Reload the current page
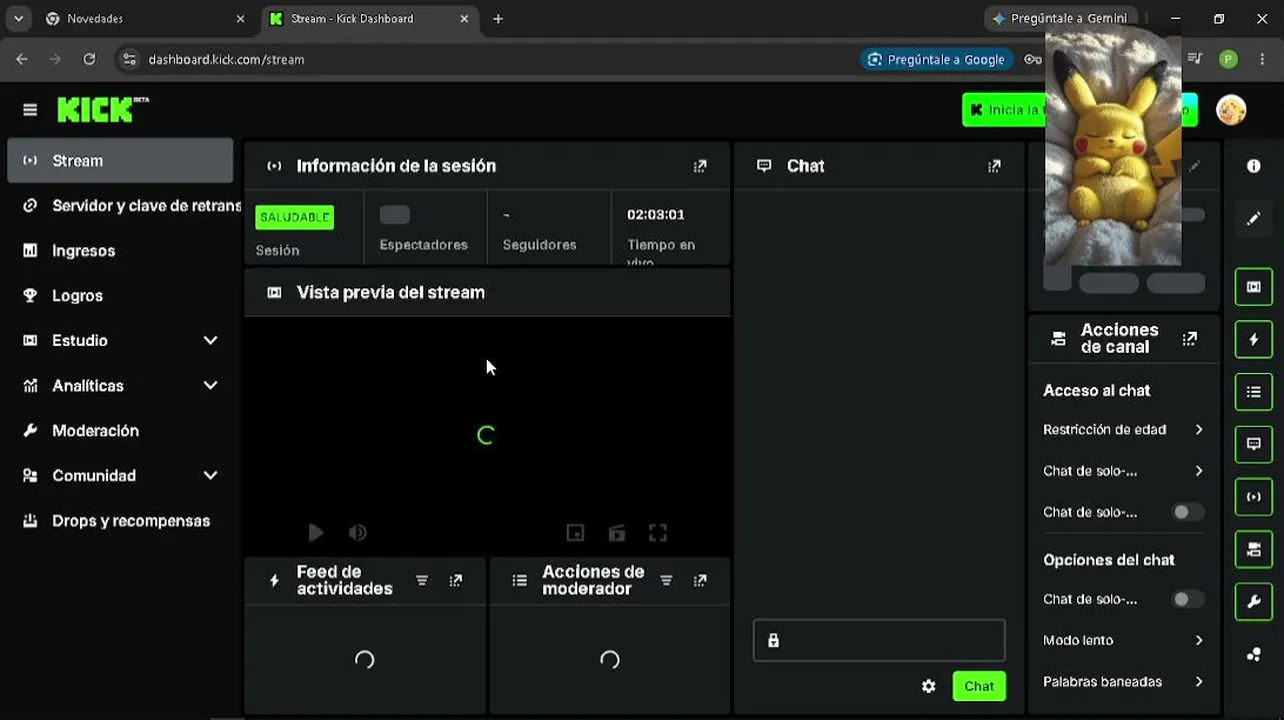1284x720 pixels. tap(89, 59)
